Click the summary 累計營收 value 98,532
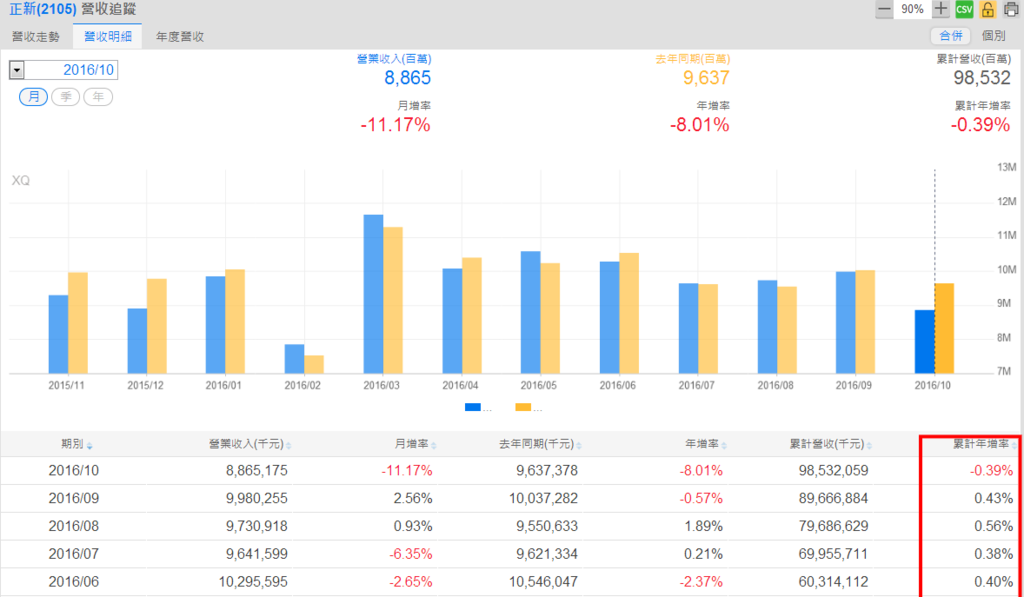The image size is (1024, 597). 982,78
